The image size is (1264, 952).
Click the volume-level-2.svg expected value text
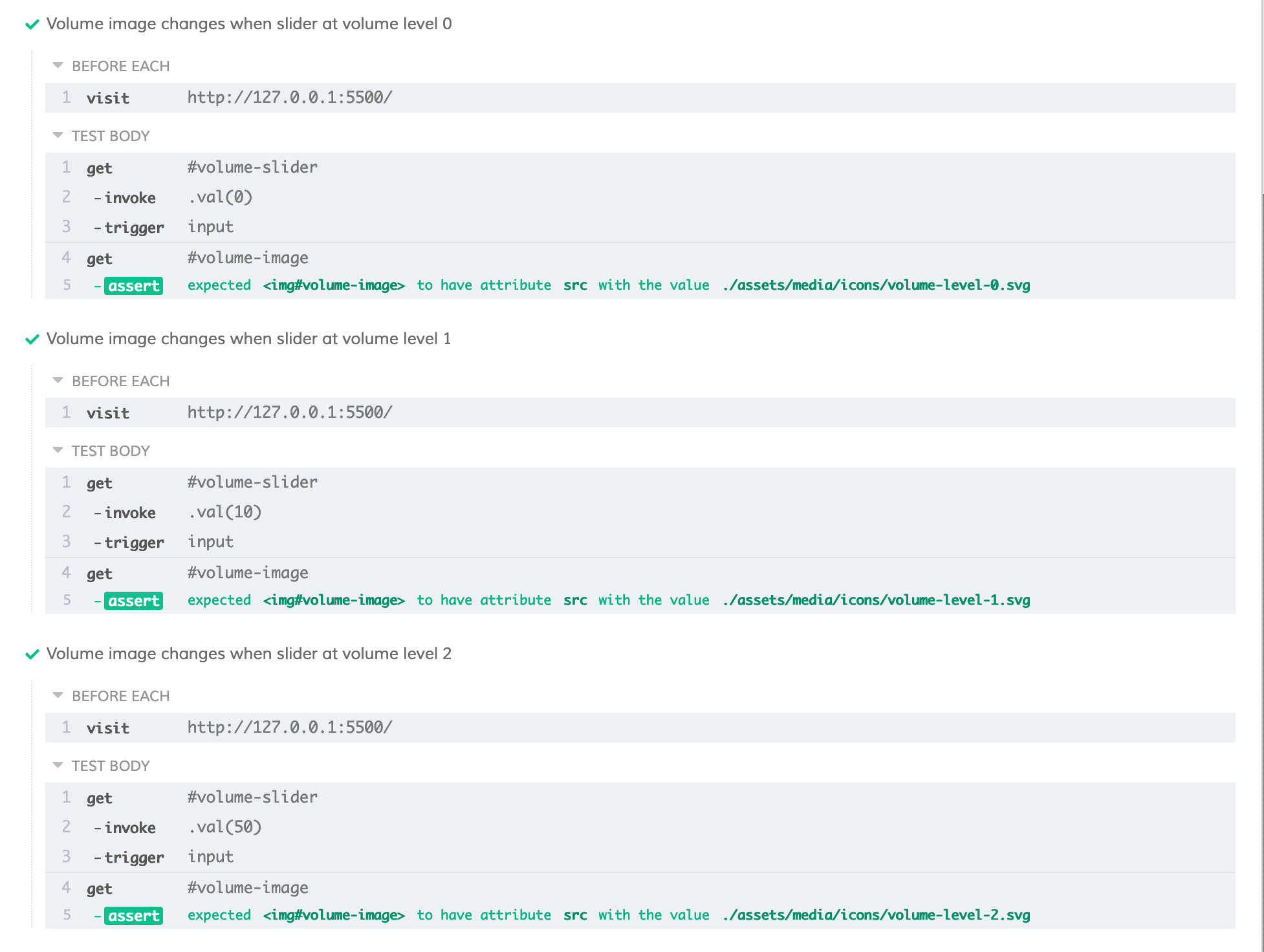pos(877,915)
